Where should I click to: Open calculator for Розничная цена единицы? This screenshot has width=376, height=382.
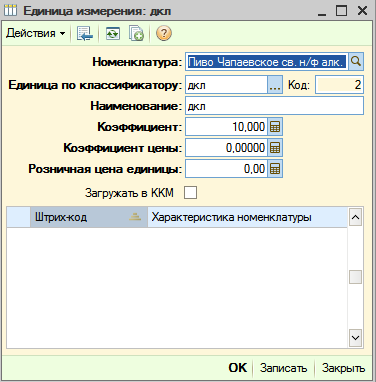tap(275, 169)
